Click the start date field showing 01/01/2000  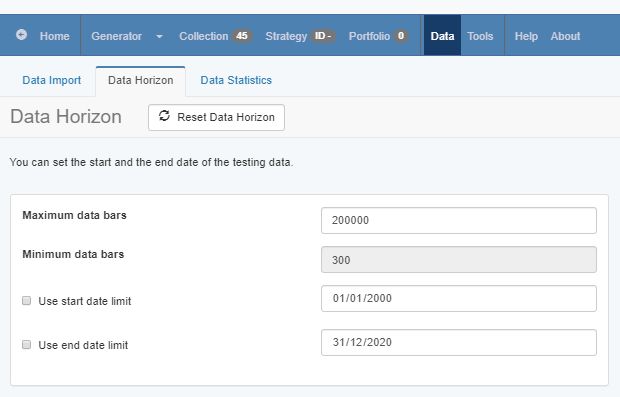[459, 299]
